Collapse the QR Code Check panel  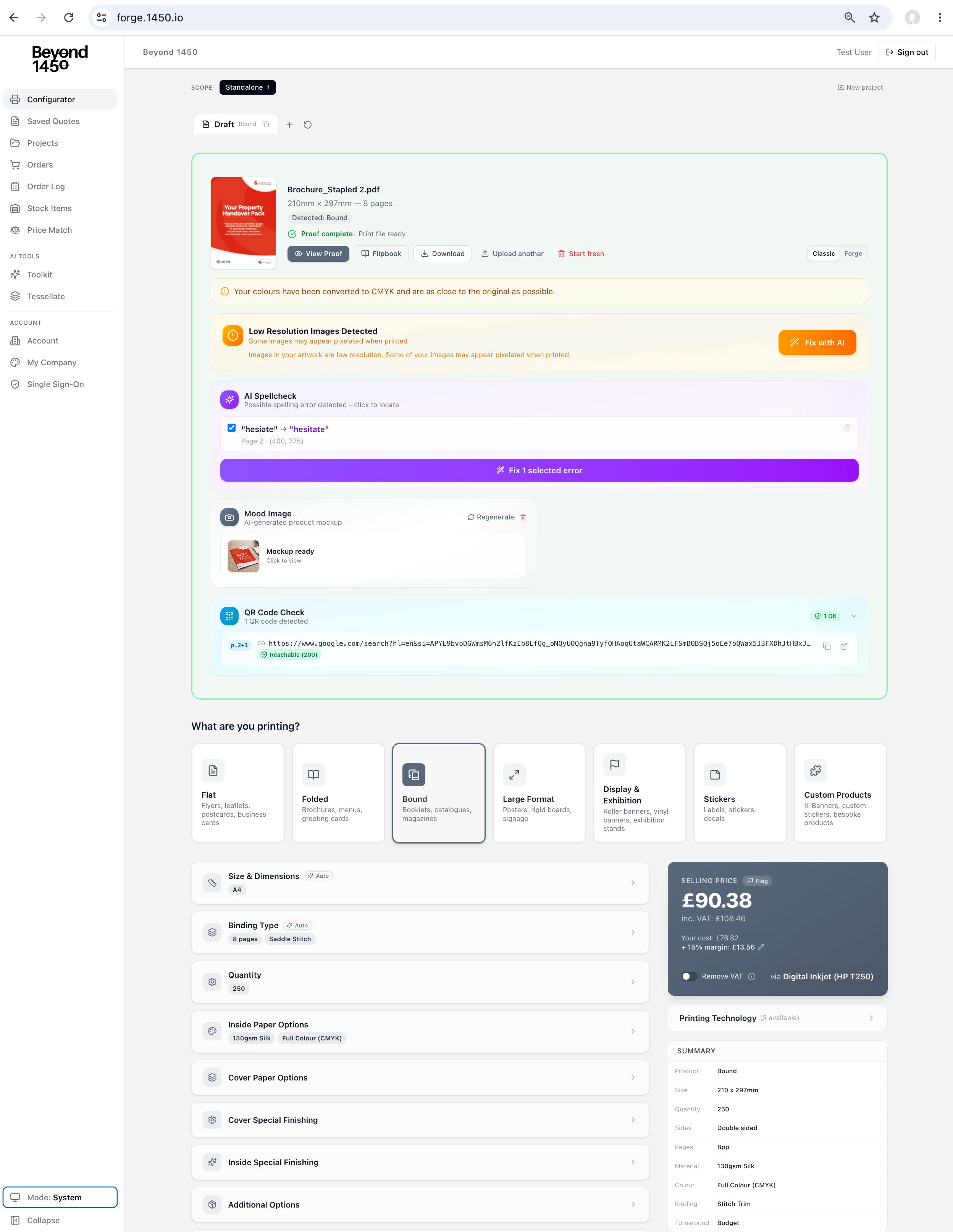[x=854, y=616]
